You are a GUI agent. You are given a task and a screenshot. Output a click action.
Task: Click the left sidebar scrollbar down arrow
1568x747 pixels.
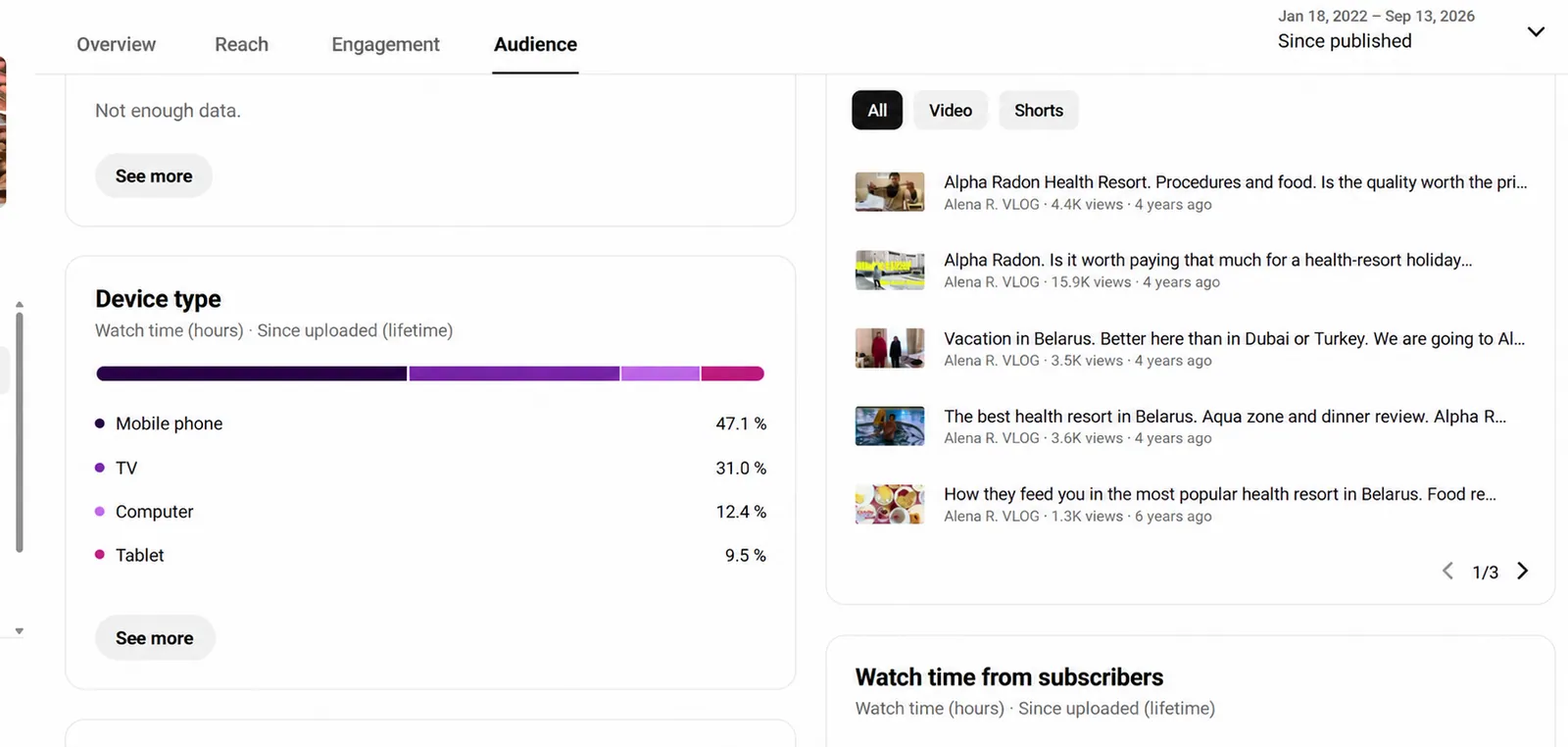tap(19, 631)
